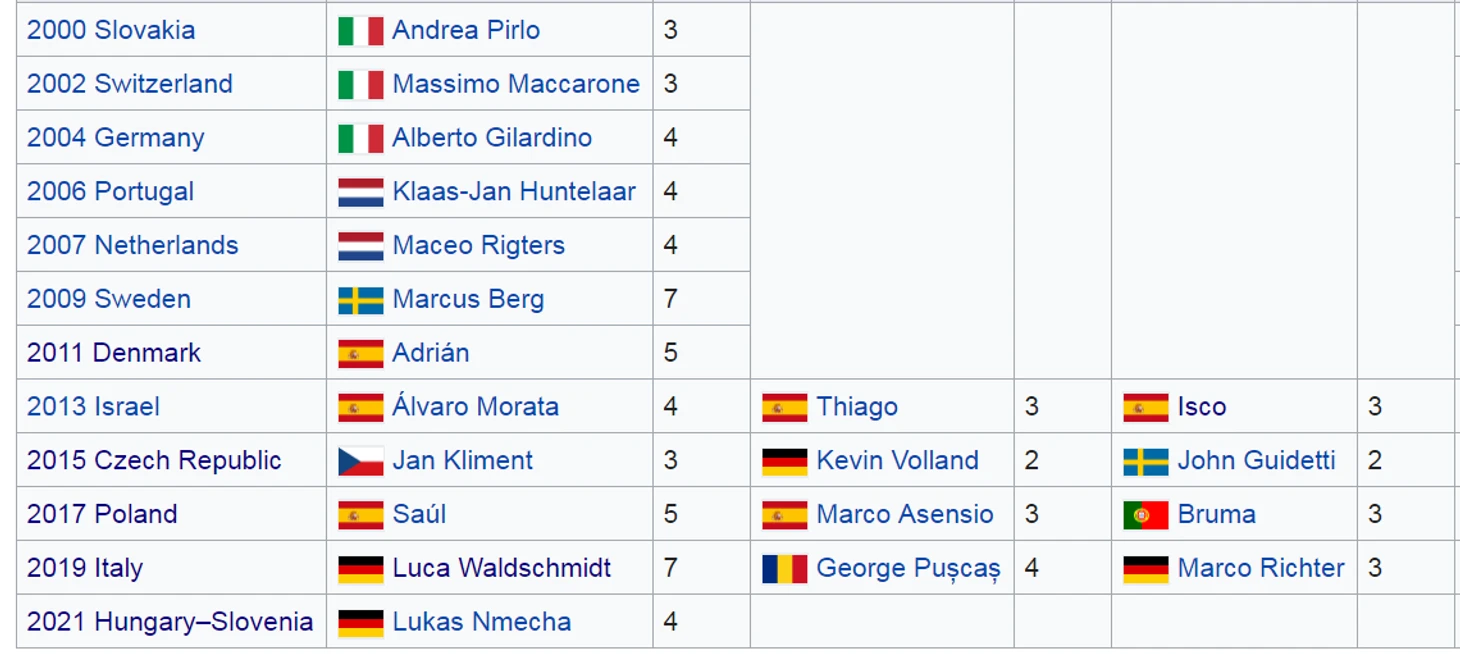Follow the Marco Asensio link
Screen dimensions: 1460x654
[x=905, y=514]
